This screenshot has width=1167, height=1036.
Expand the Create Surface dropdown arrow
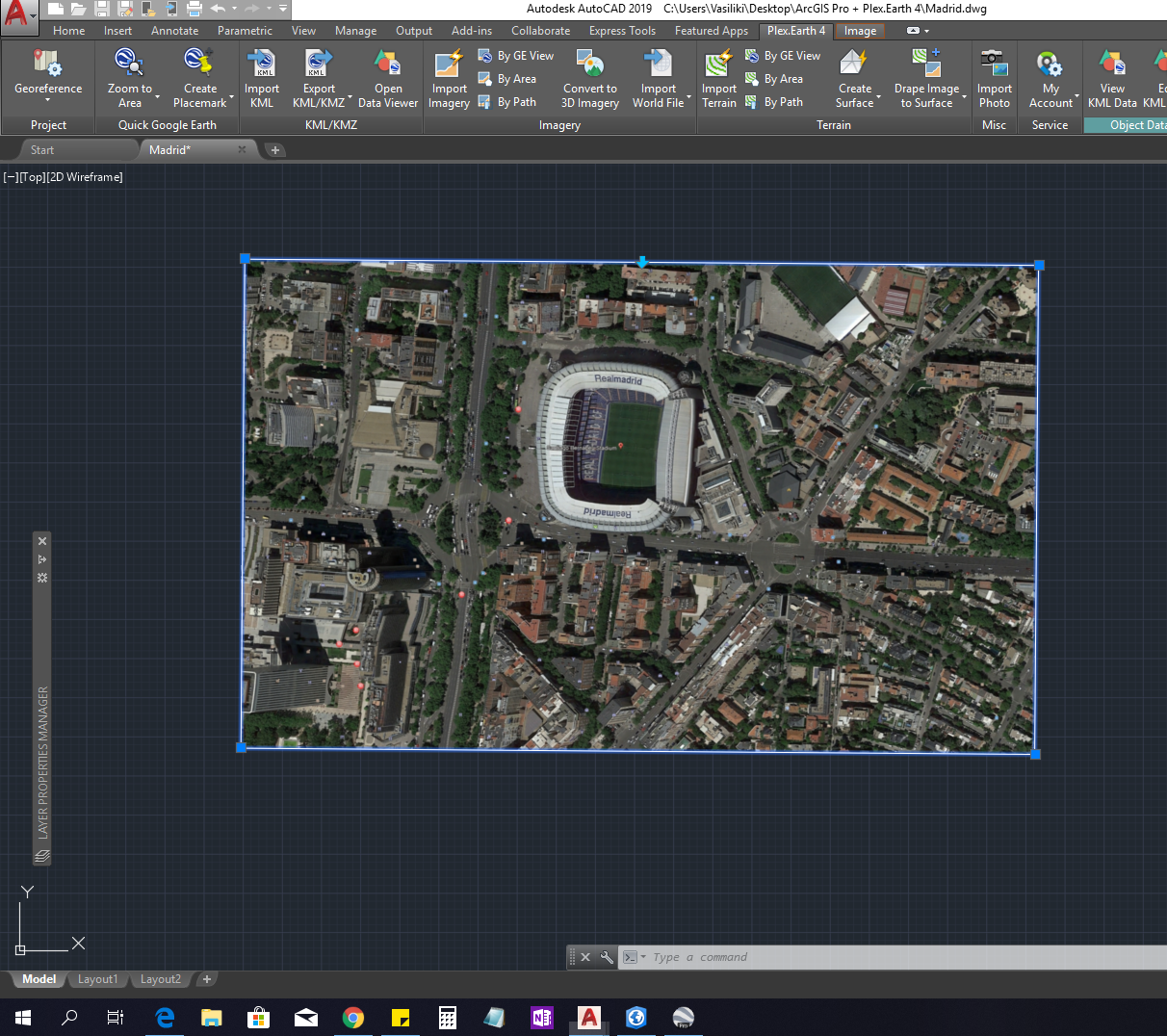coord(879,96)
